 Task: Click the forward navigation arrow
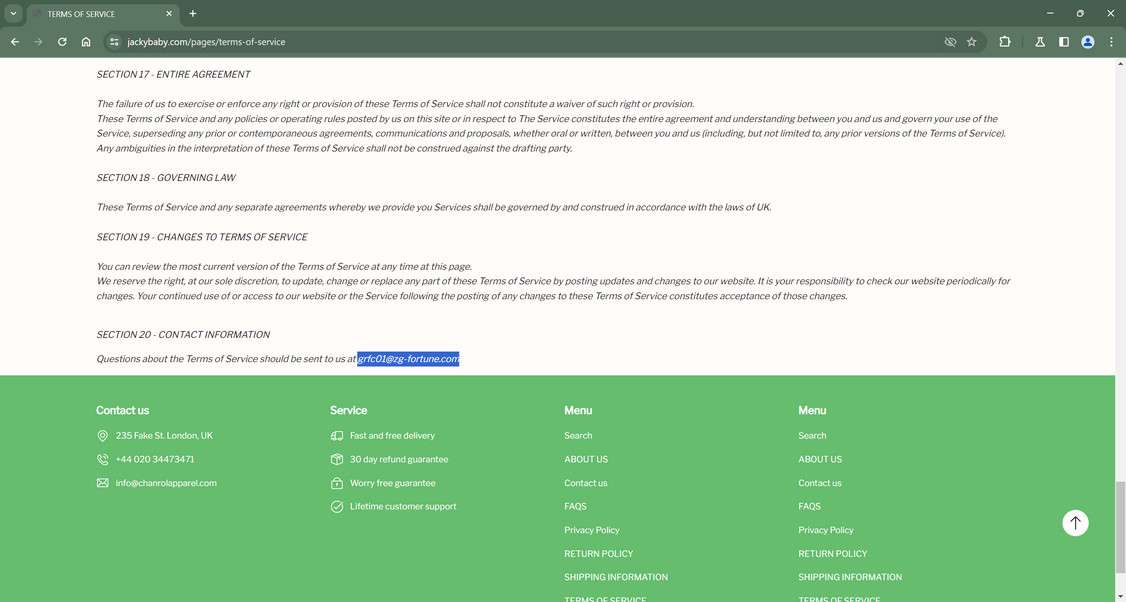pyautogui.click(x=38, y=42)
